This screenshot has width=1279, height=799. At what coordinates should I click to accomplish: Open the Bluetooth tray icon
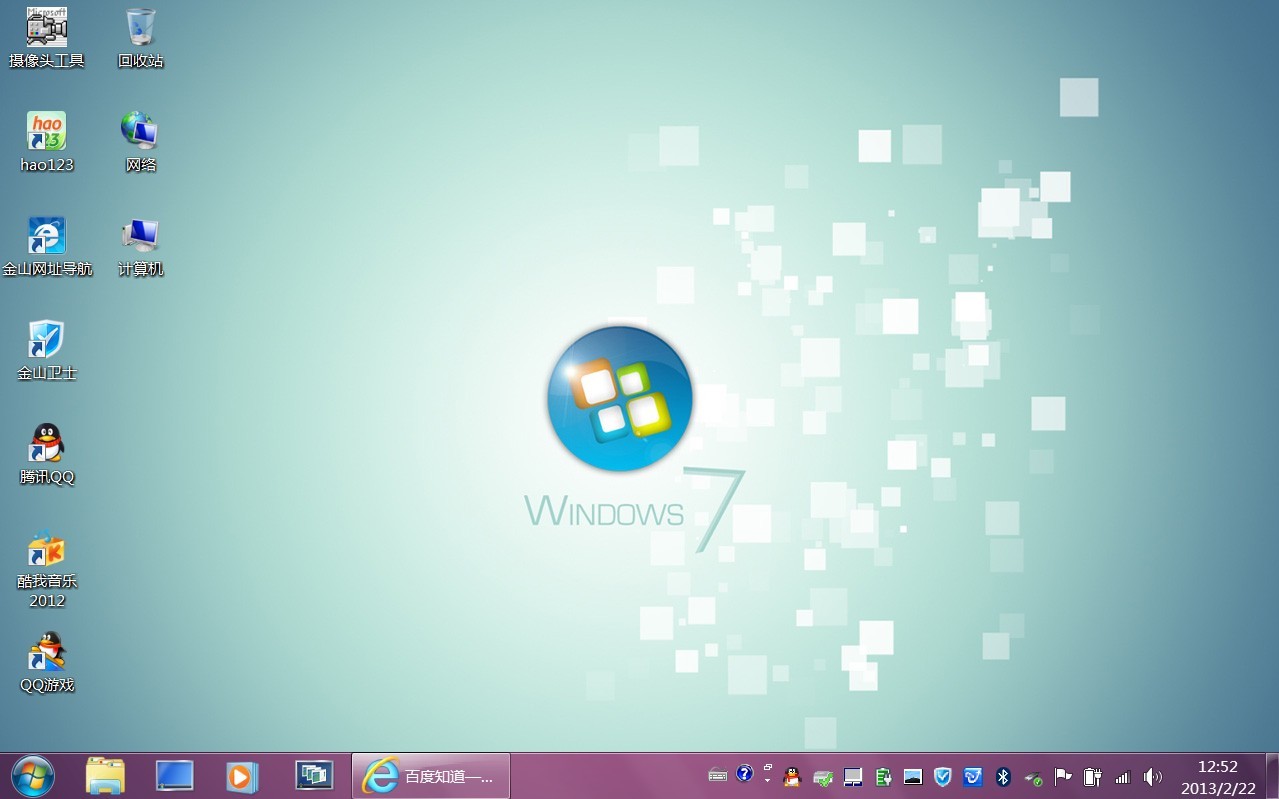pyautogui.click(x=1003, y=777)
